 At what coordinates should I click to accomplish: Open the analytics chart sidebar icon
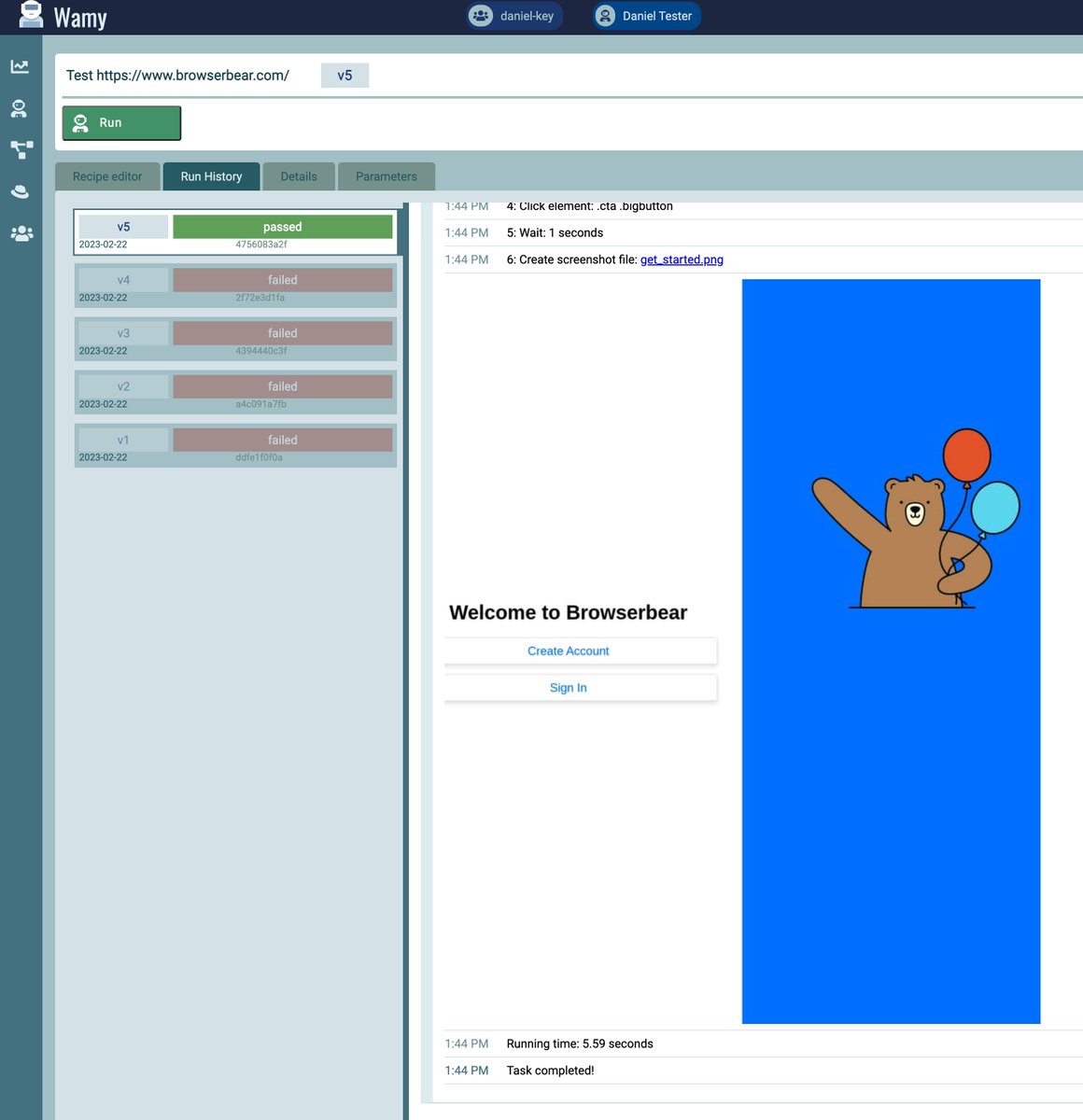(x=20, y=66)
